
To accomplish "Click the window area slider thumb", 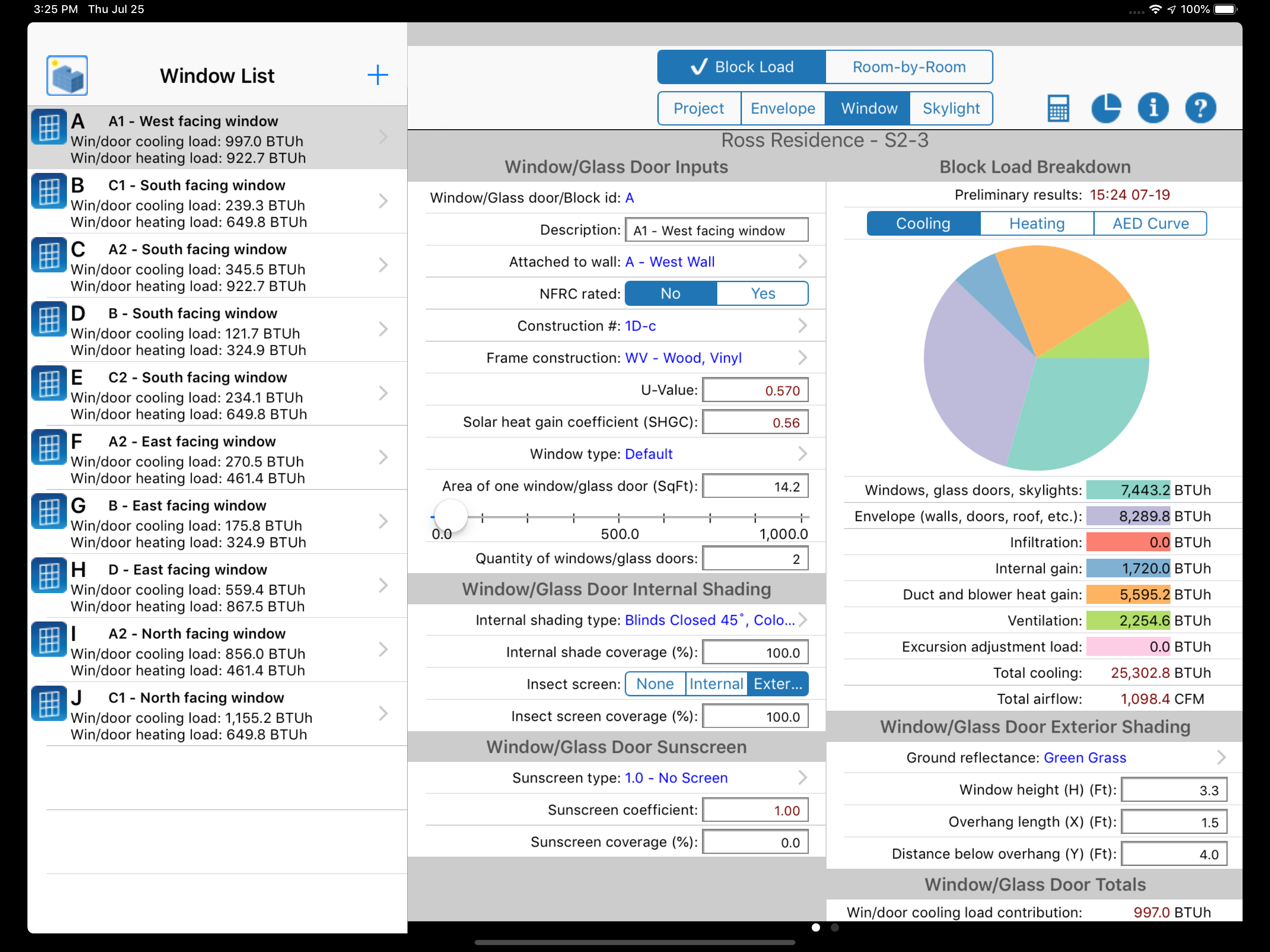I will point(451,516).
